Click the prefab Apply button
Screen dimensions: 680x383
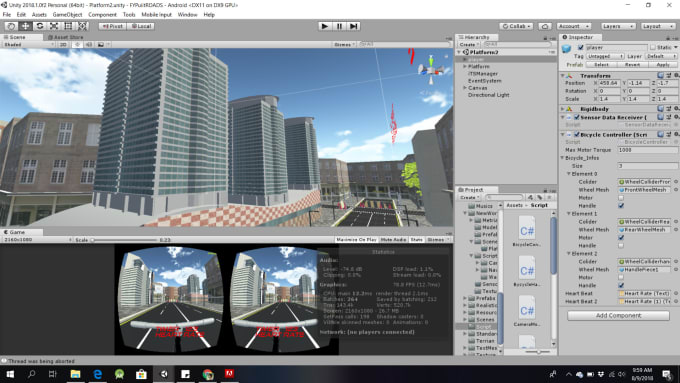coord(663,64)
